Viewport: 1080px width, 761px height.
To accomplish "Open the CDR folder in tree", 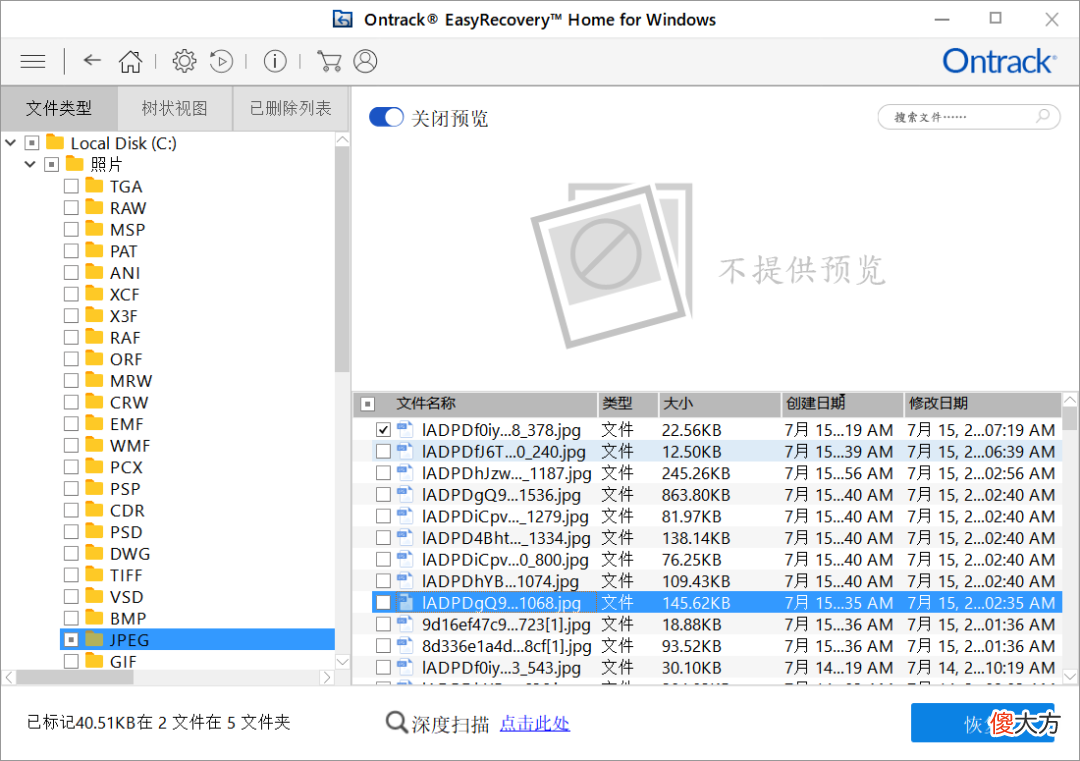I will click(x=127, y=510).
